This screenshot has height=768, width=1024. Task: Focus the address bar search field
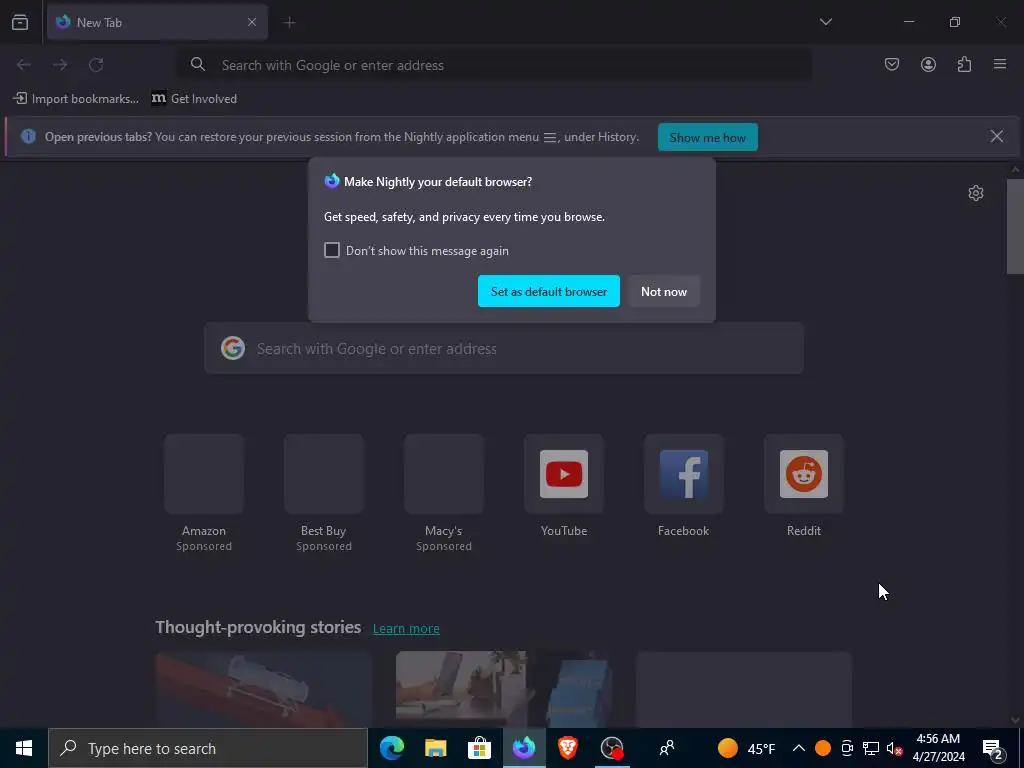(496, 65)
